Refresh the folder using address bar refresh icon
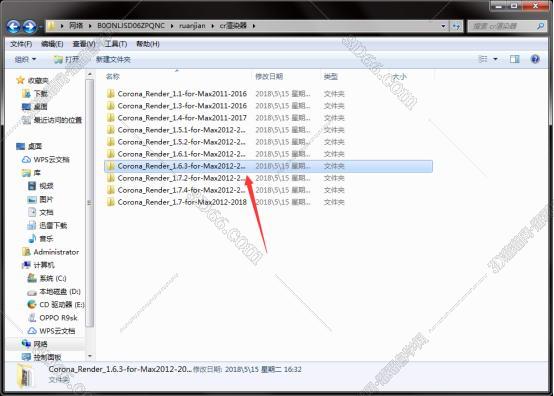The height and width of the screenshot is (396, 554). pyautogui.click(x=456, y=26)
